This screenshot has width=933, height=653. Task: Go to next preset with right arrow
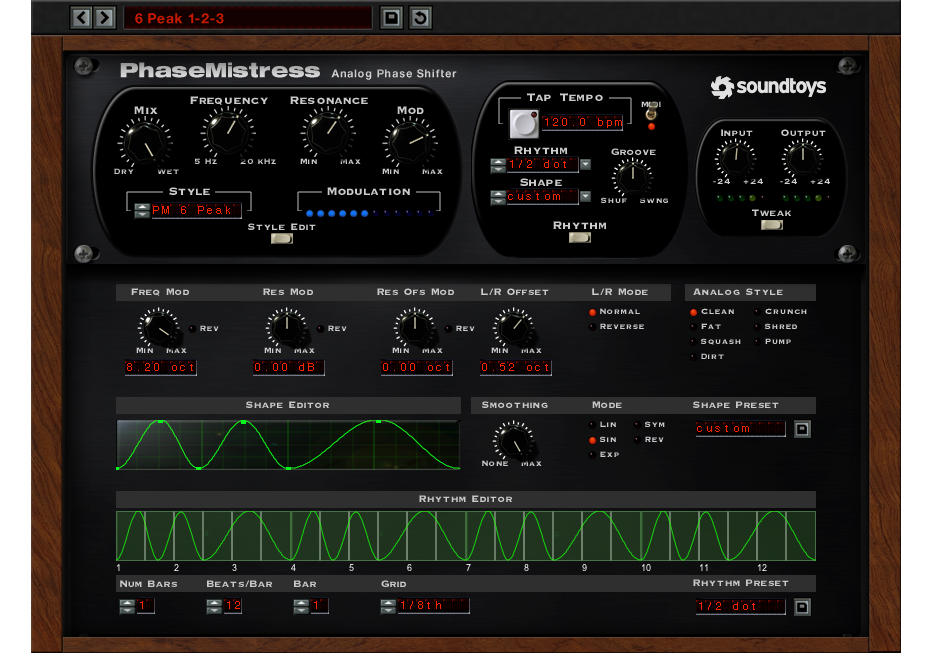[105, 18]
